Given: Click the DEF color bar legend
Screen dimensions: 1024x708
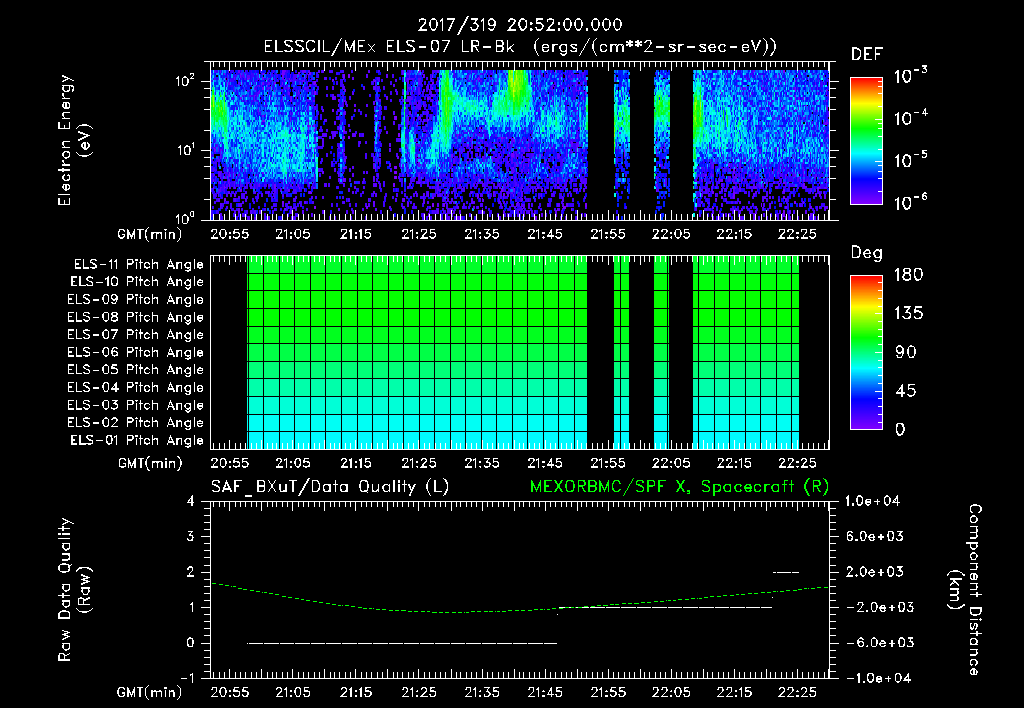Looking at the screenshot, I should 866,140.
